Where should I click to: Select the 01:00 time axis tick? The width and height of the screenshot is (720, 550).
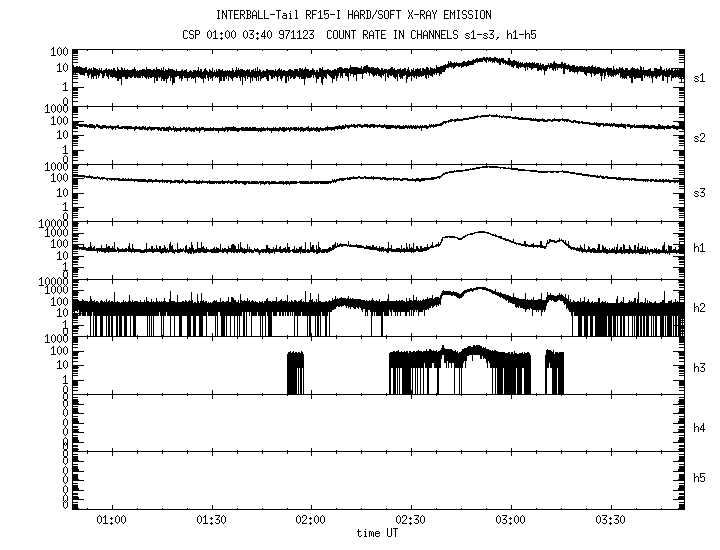111,520
